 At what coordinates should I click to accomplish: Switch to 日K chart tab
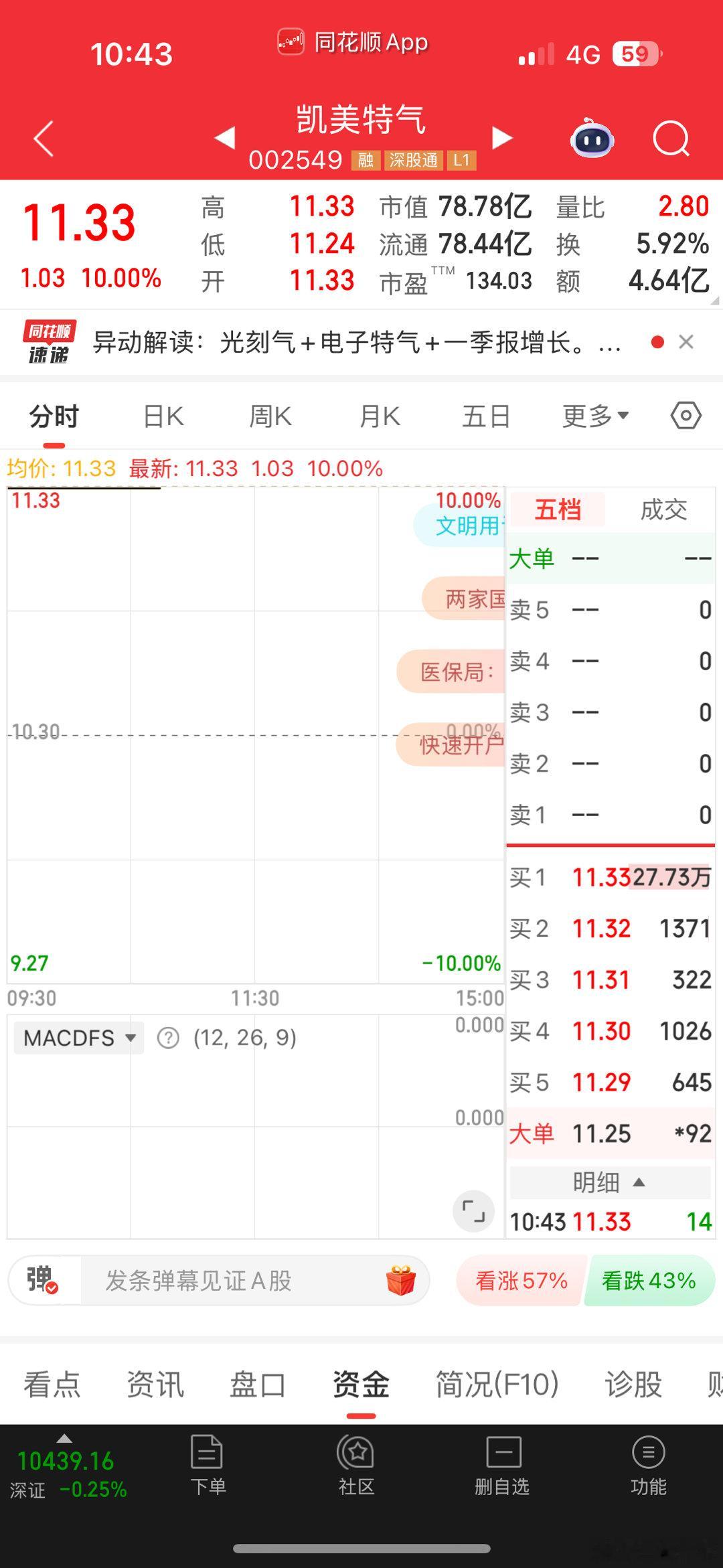(x=163, y=416)
